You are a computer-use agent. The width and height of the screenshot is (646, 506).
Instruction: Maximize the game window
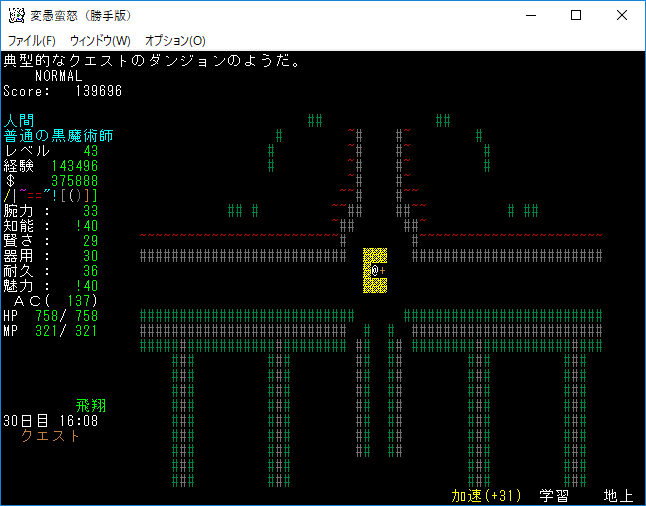(x=576, y=15)
